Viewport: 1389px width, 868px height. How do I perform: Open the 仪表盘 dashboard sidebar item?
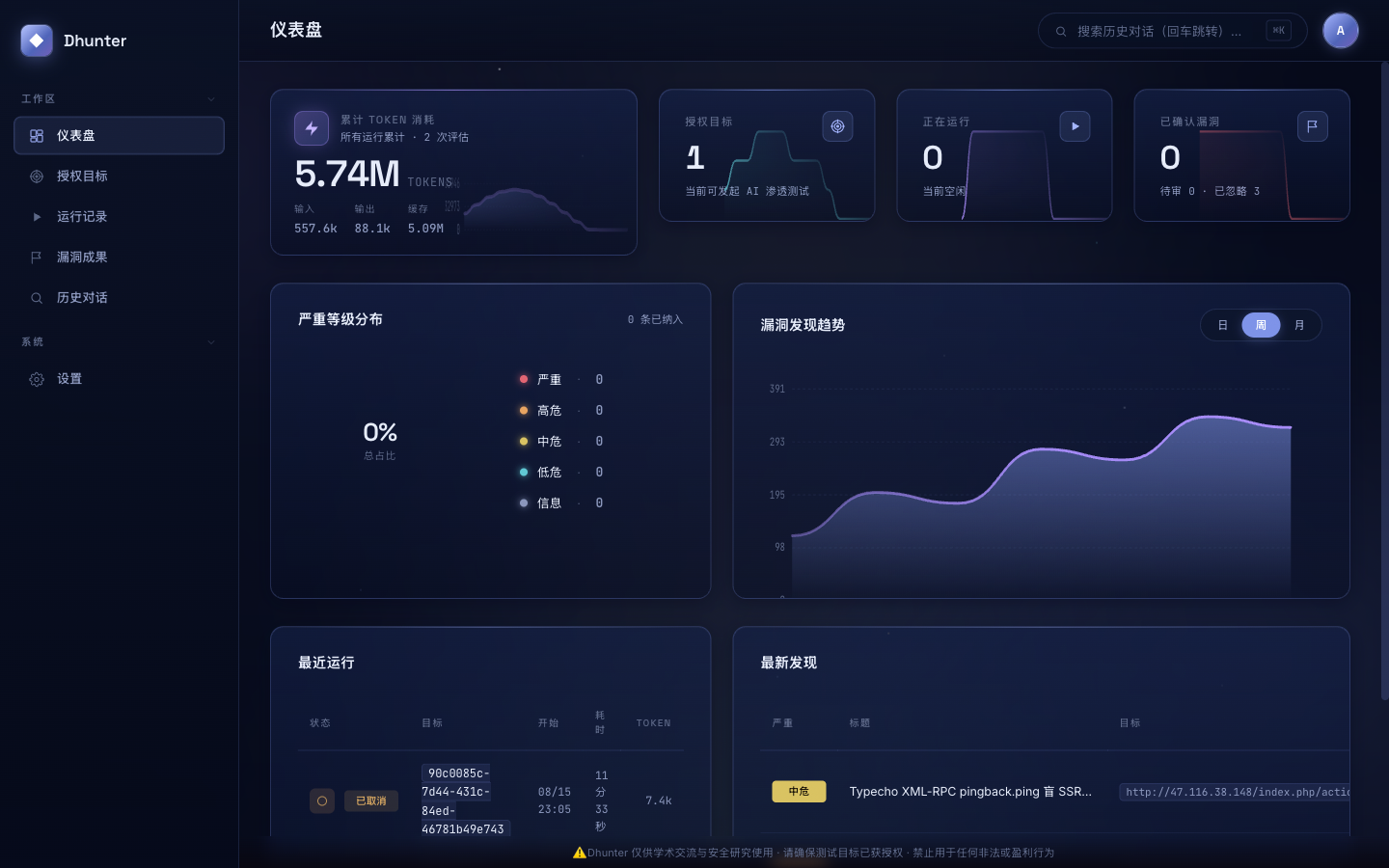click(119, 136)
